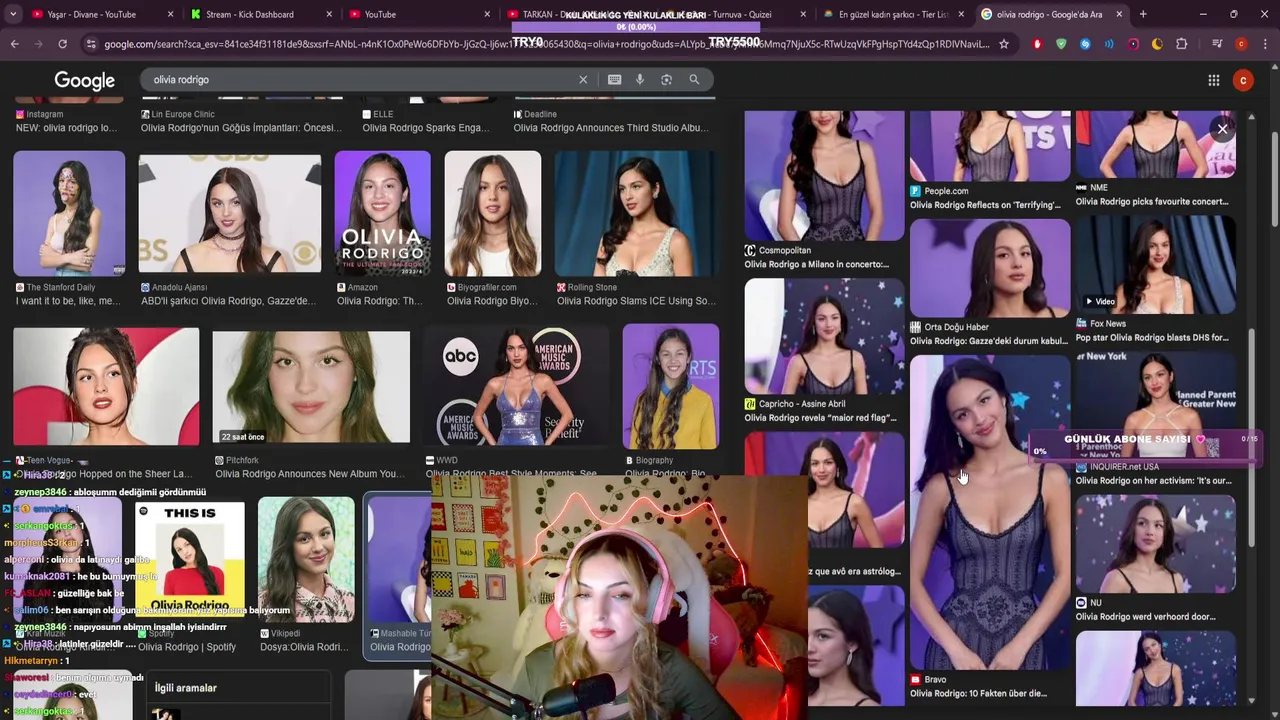Screen dimensions: 1280x720
Task: Open the Shazam extension icon
Action: 1085,44
